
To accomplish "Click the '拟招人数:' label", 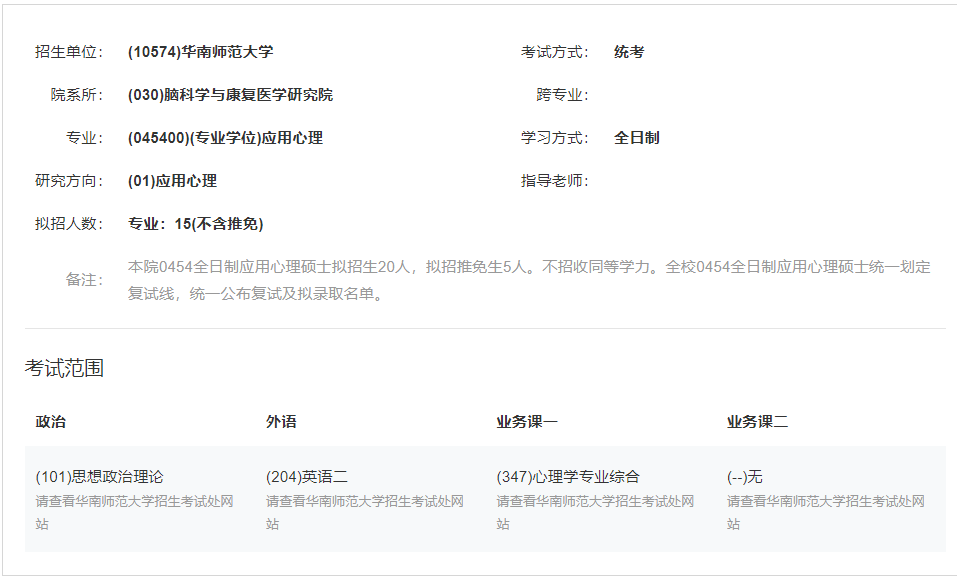I will tap(69, 223).
